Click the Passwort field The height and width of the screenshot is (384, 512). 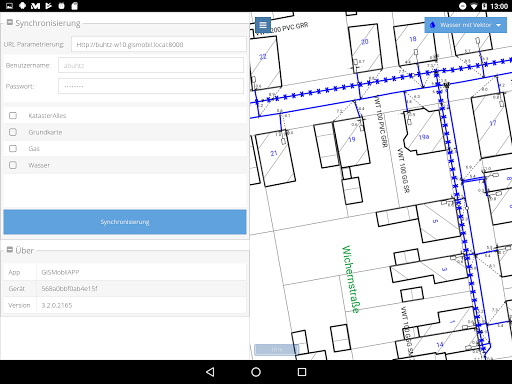point(151,86)
